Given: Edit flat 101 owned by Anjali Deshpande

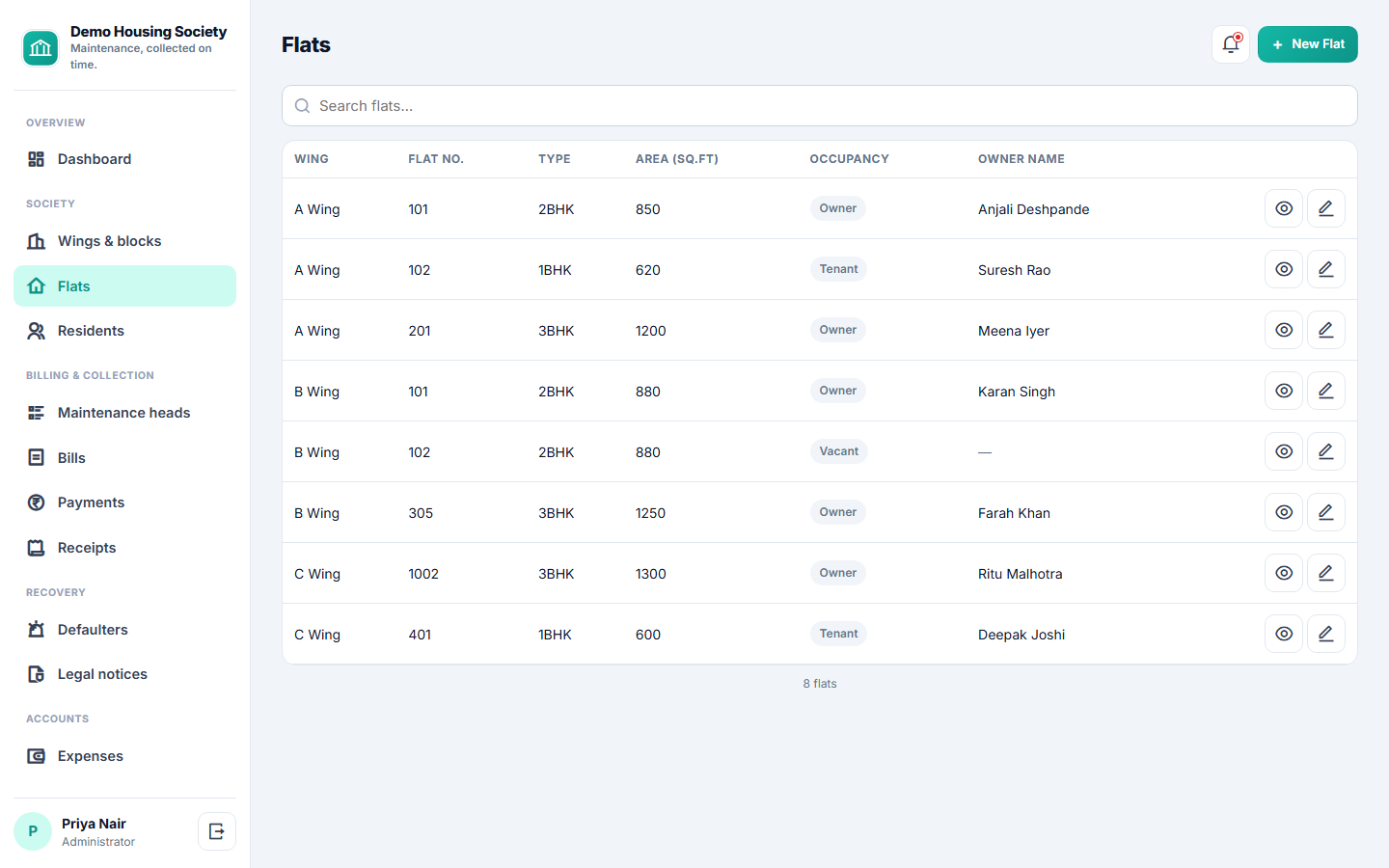Looking at the screenshot, I should tap(1326, 208).
